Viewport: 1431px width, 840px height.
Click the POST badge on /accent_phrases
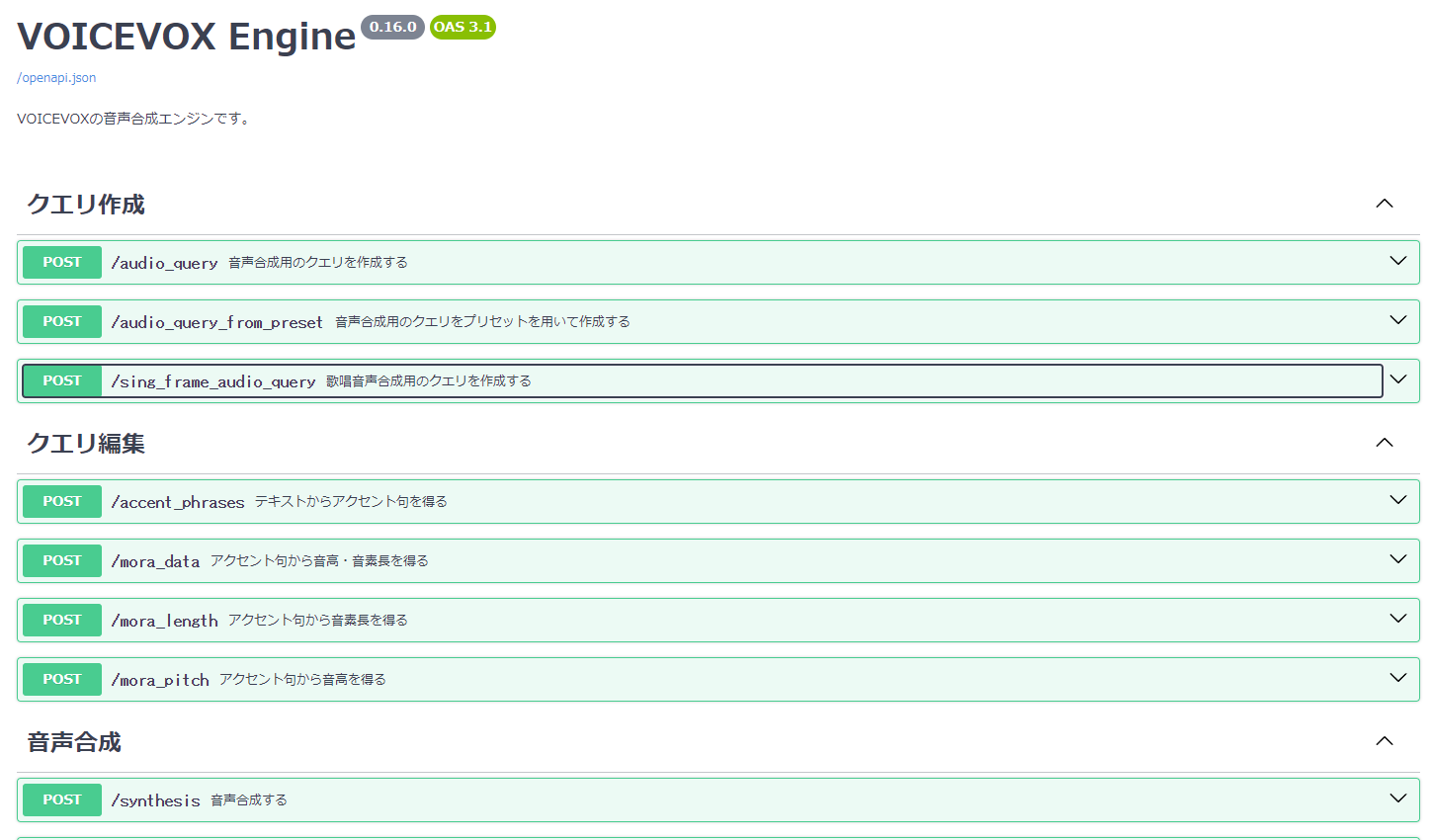pyautogui.click(x=61, y=501)
